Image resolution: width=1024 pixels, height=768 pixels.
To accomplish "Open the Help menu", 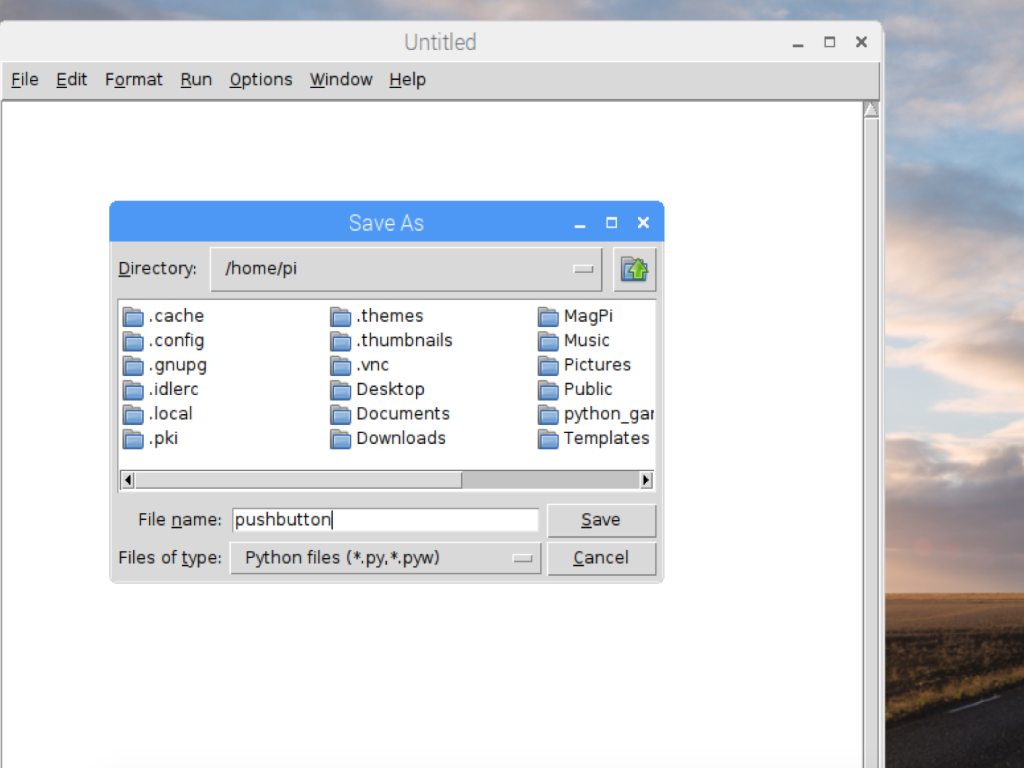I will click(408, 80).
